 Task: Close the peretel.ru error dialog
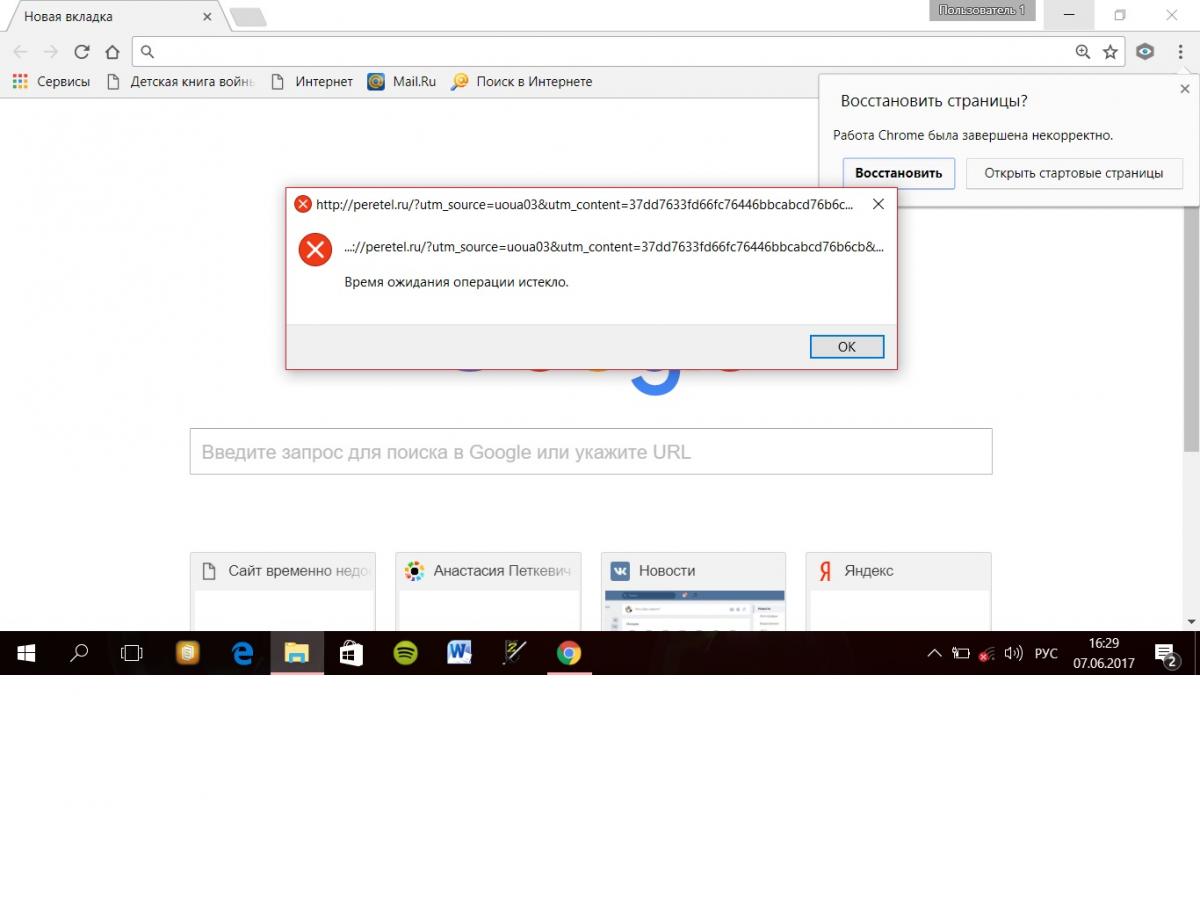coord(878,204)
